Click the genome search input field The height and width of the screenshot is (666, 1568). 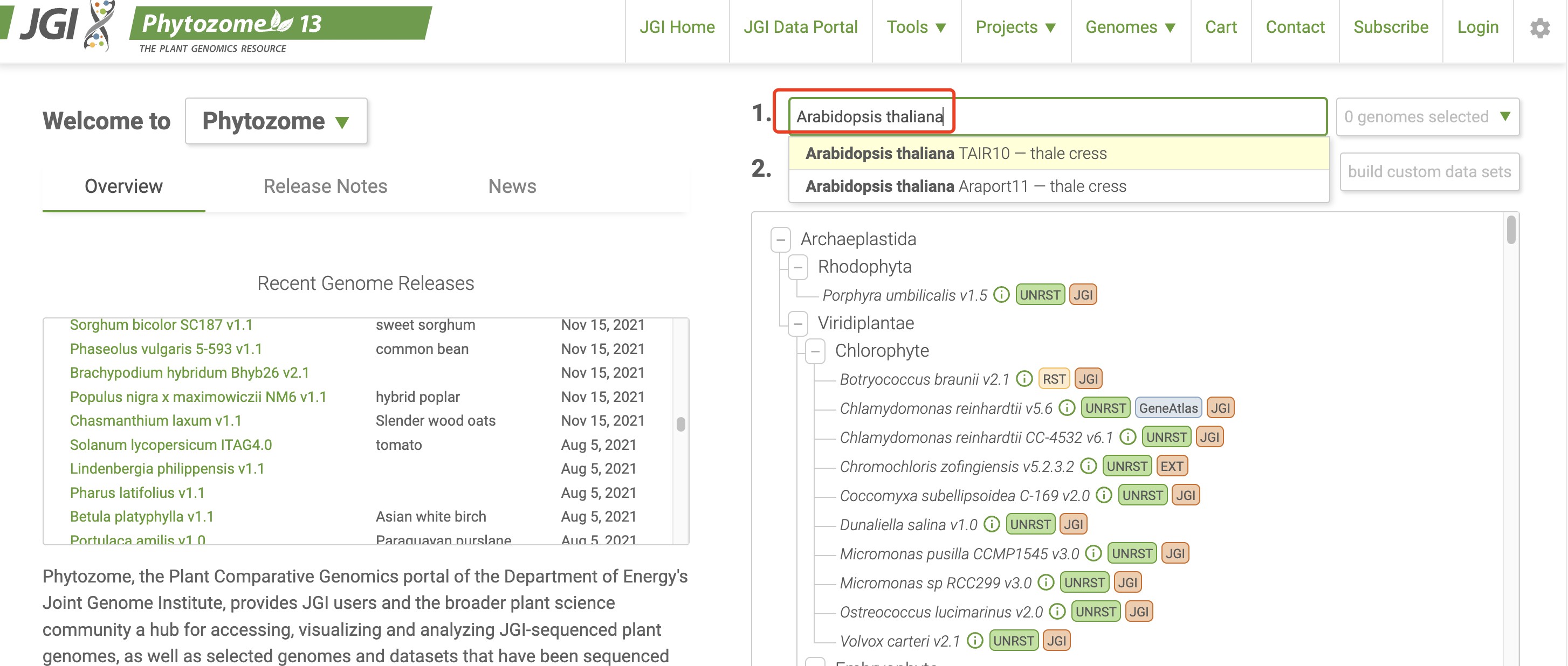click(1057, 117)
